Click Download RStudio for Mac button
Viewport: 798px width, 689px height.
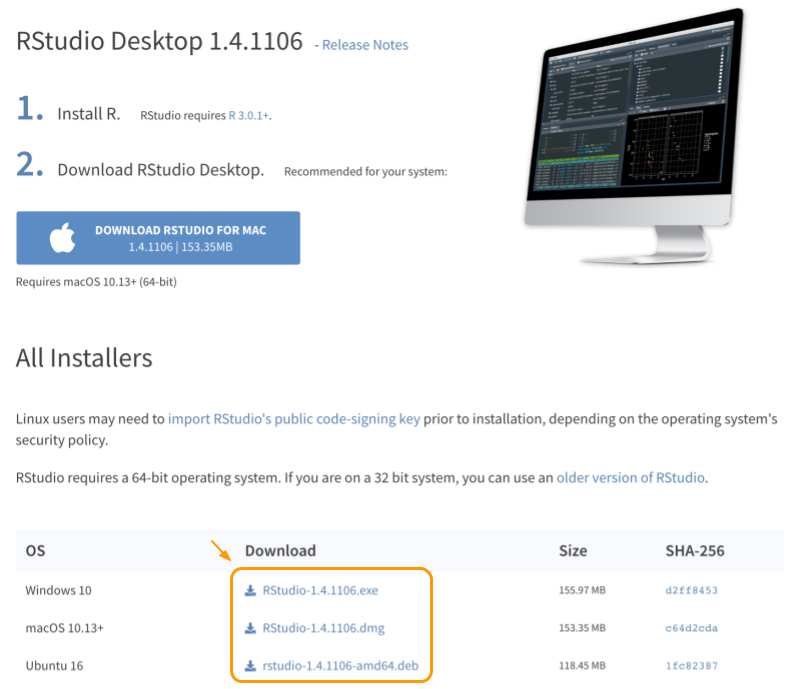[x=158, y=238]
